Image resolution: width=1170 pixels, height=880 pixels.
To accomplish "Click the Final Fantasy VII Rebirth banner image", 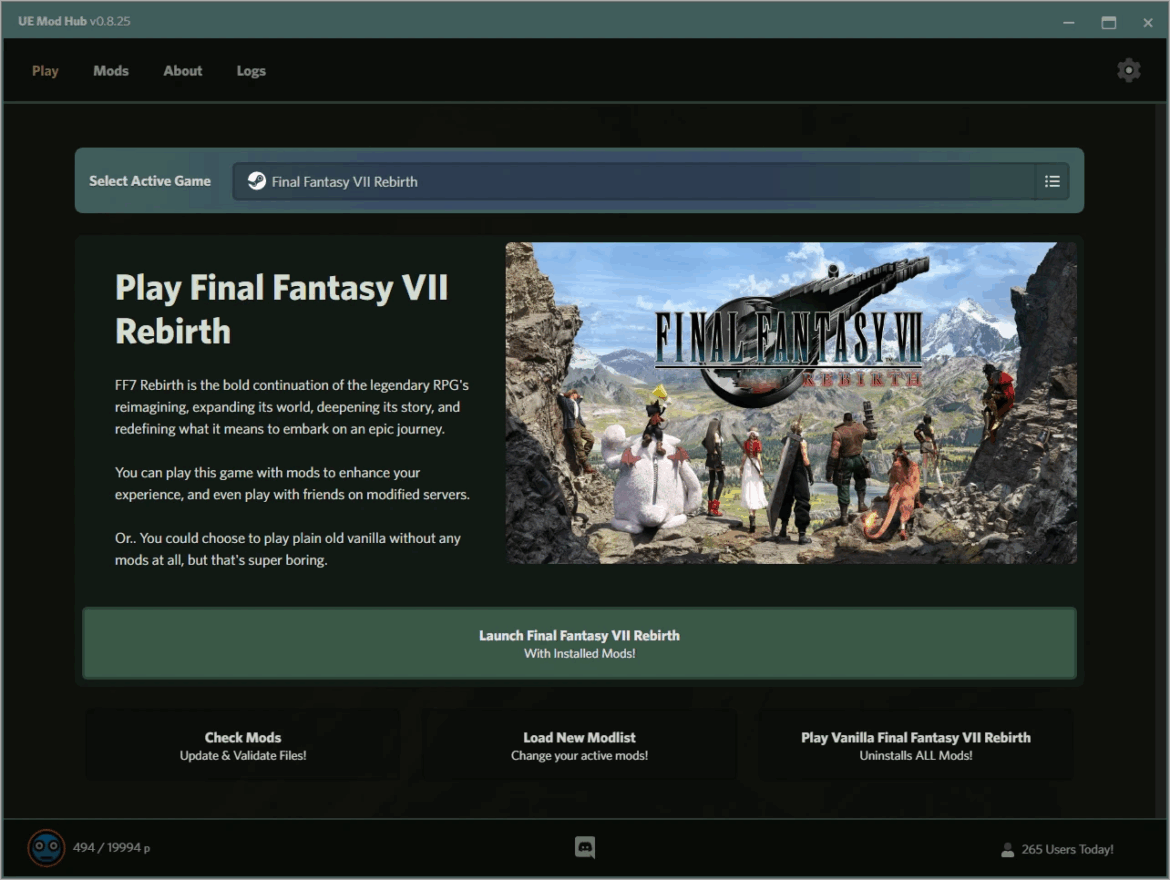I will (791, 403).
